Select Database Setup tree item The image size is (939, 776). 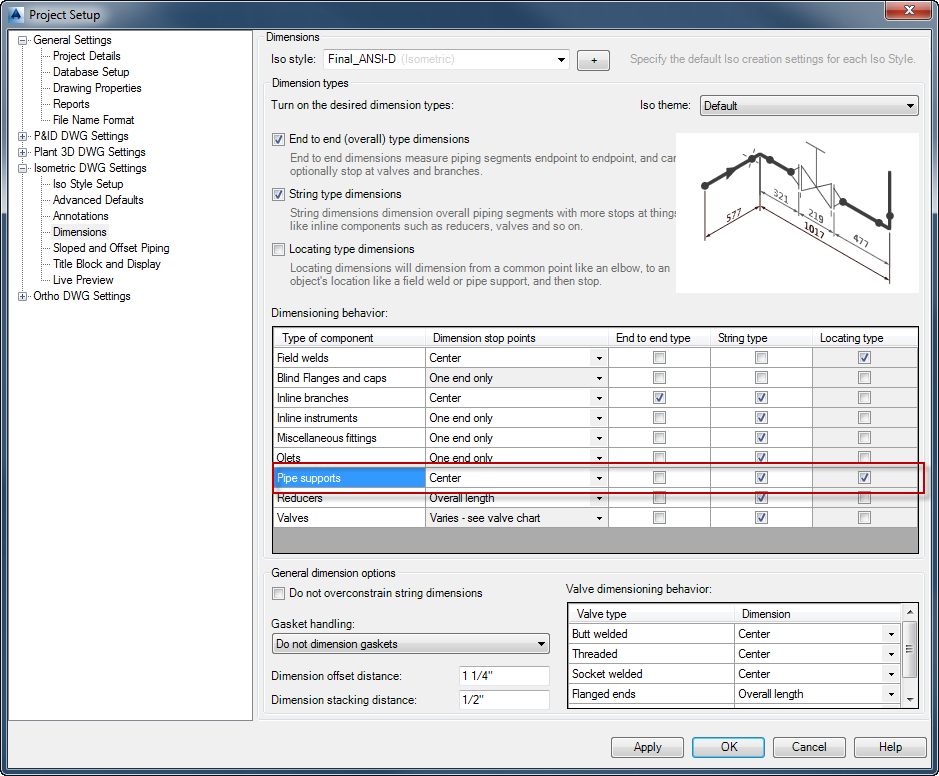(x=91, y=72)
